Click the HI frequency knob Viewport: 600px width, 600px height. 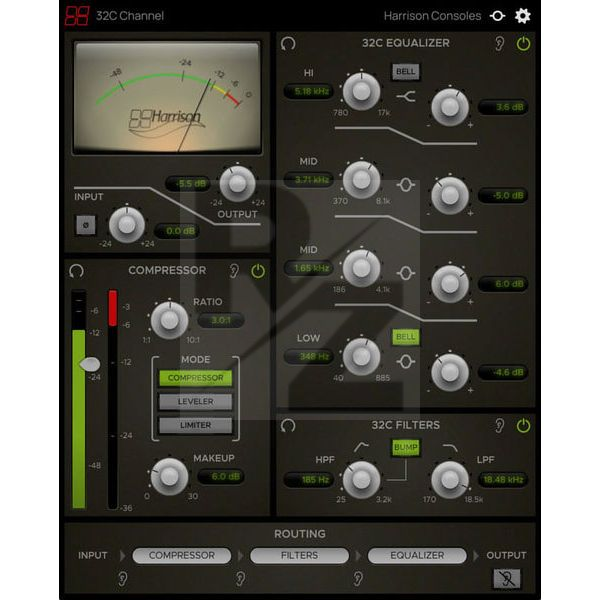(361, 91)
